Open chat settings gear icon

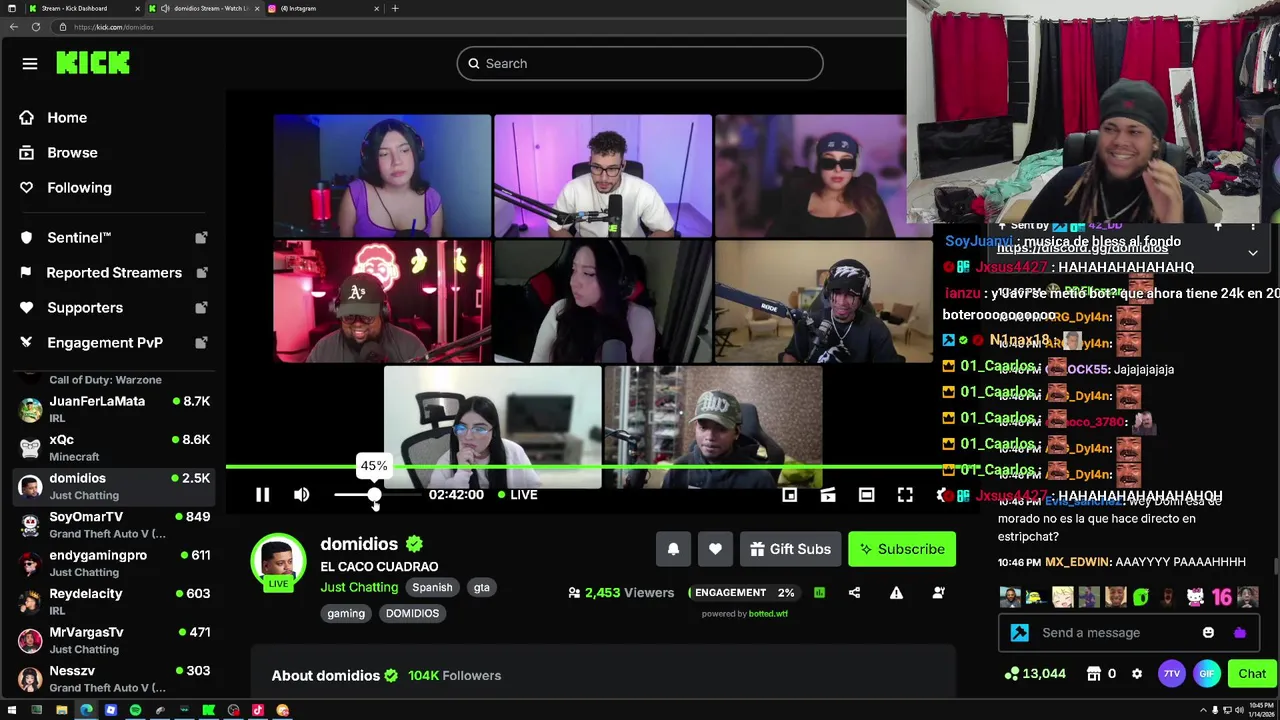1136,674
